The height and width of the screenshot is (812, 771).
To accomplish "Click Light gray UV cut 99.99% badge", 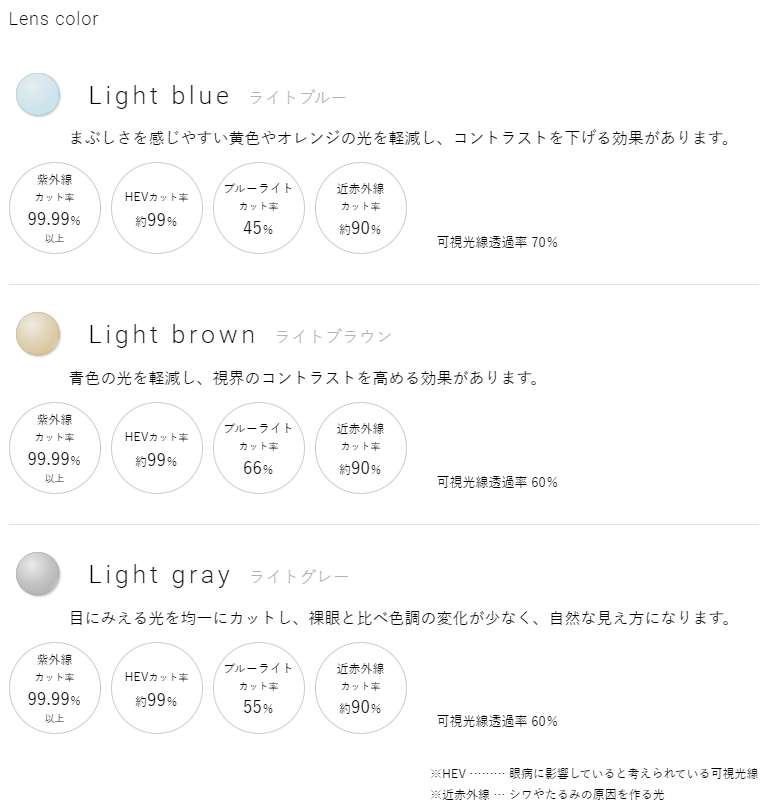I will click(54, 688).
